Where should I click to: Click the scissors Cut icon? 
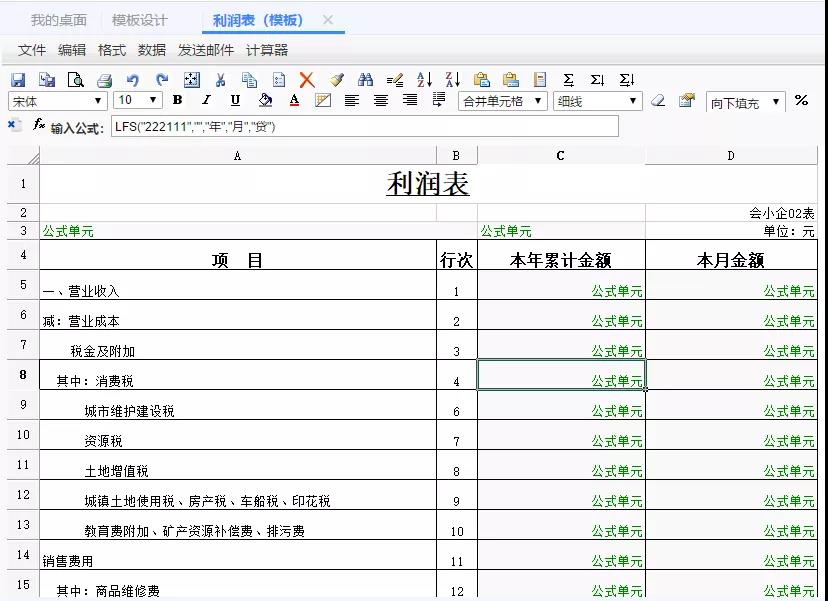pos(220,80)
